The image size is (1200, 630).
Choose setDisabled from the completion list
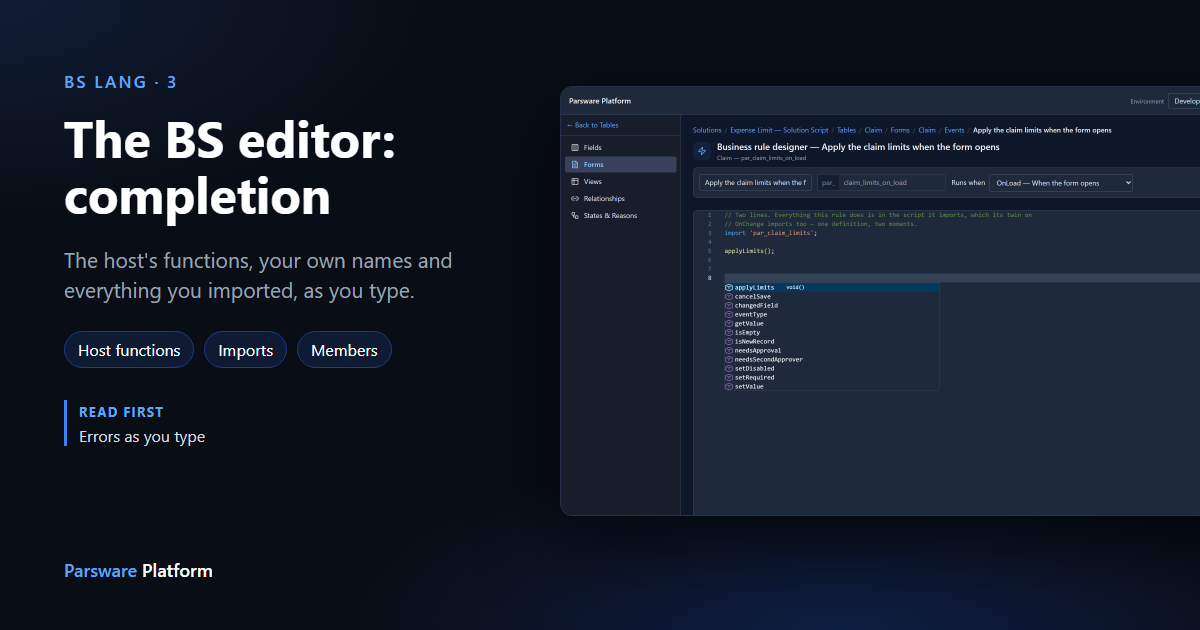tap(831, 369)
